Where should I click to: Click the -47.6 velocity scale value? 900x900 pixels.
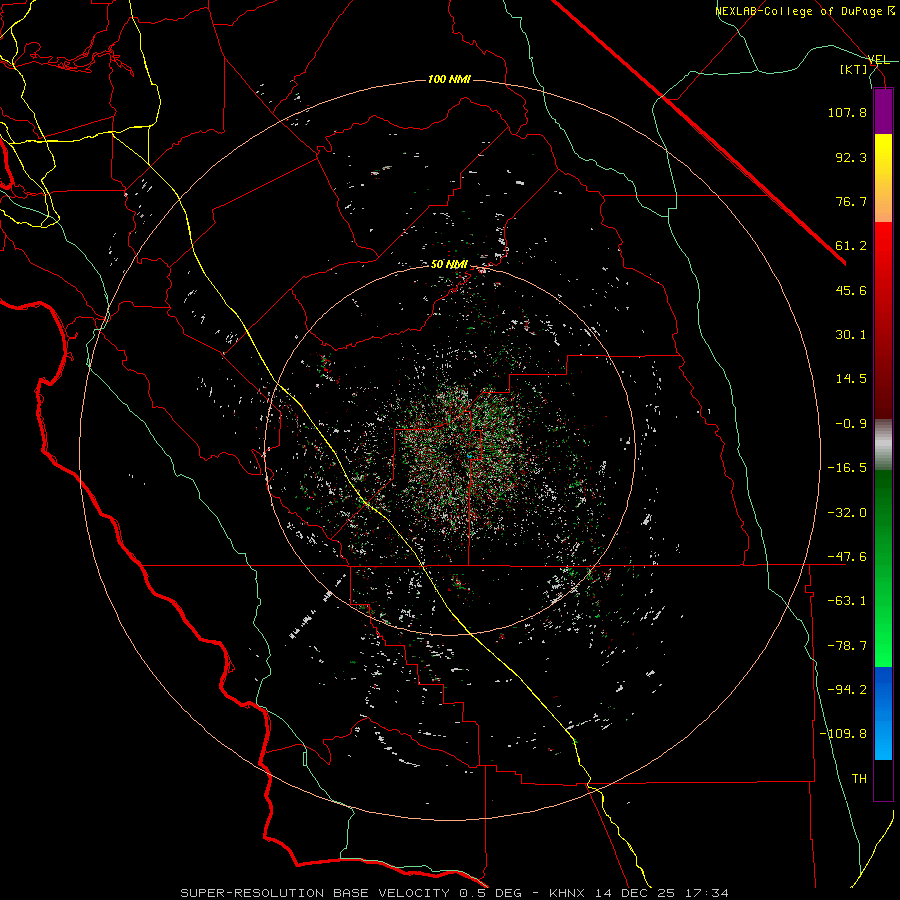[847, 557]
